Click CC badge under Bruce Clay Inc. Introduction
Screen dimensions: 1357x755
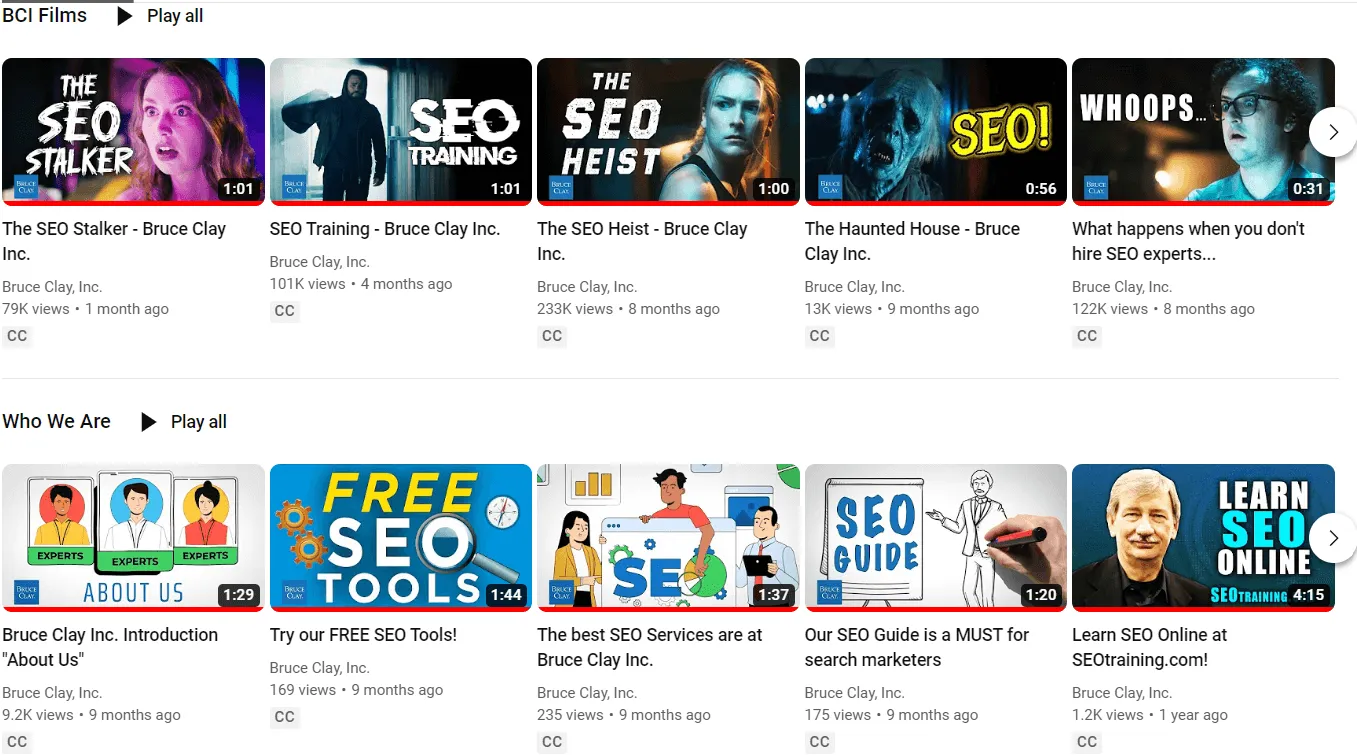[x=17, y=742]
